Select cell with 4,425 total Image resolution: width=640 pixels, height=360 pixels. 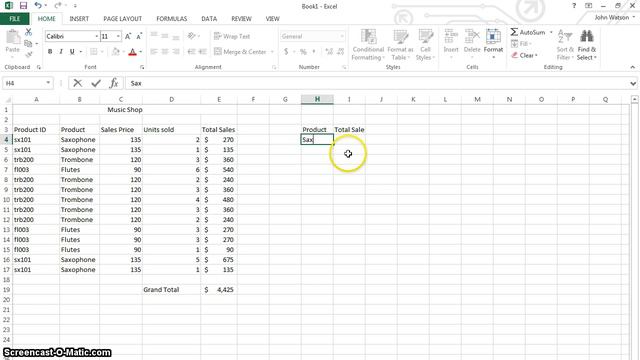coord(219,289)
